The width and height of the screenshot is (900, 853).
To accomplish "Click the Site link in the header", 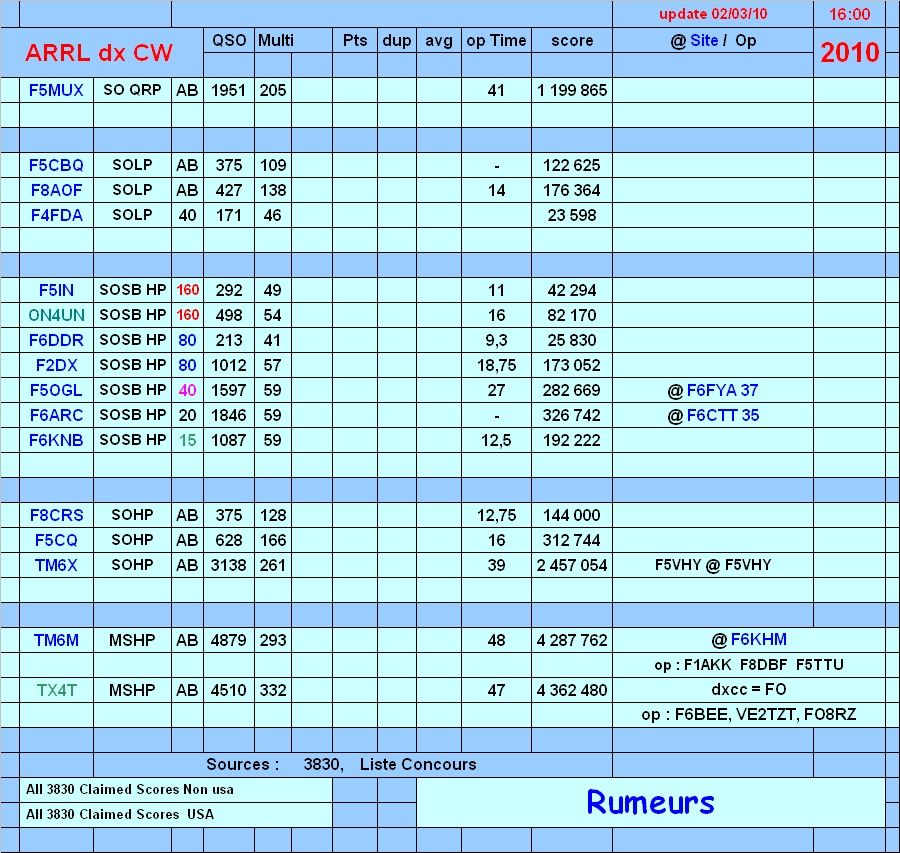I will [x=704, y=40].
